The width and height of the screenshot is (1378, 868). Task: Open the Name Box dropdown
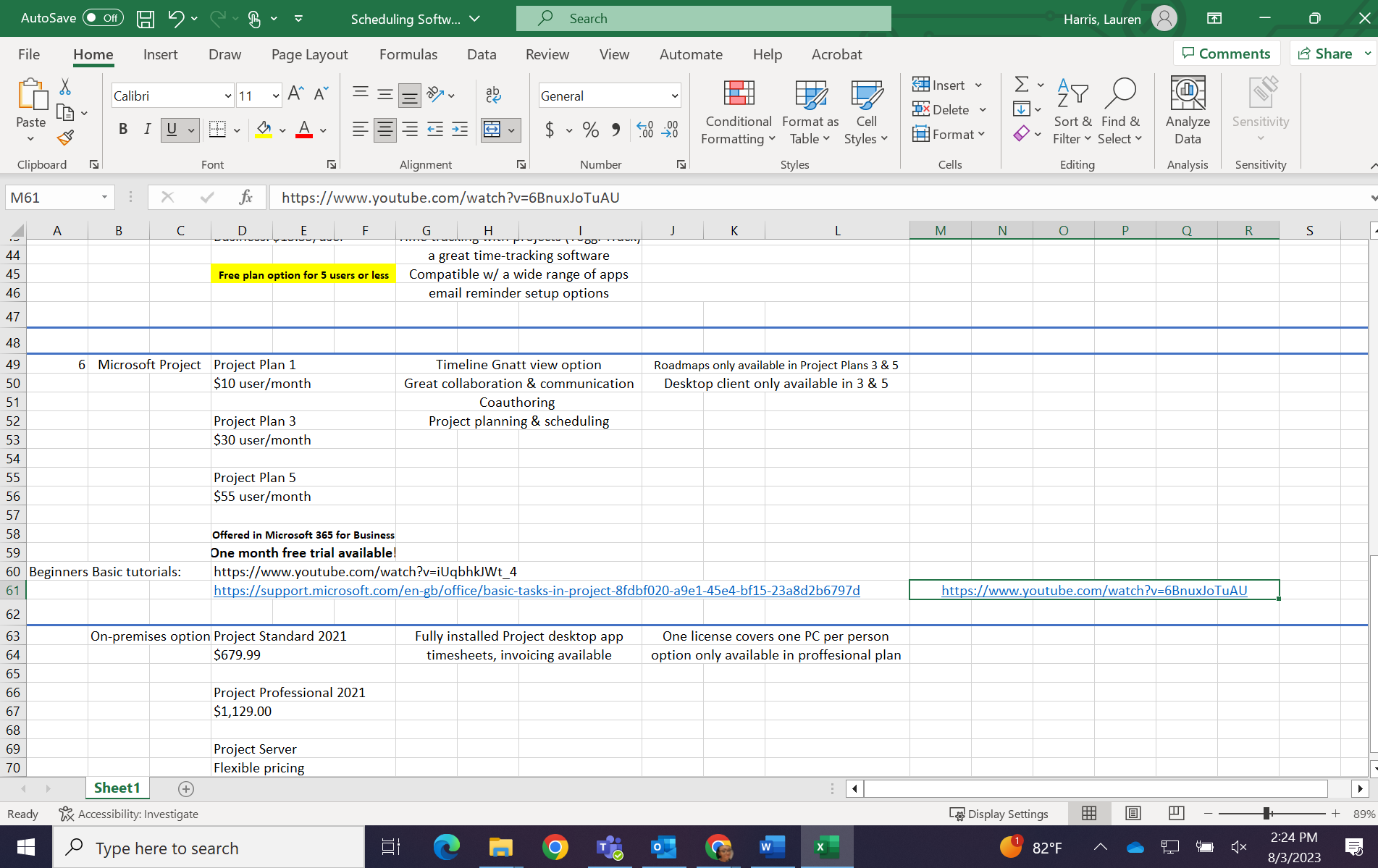pos(104,197)
